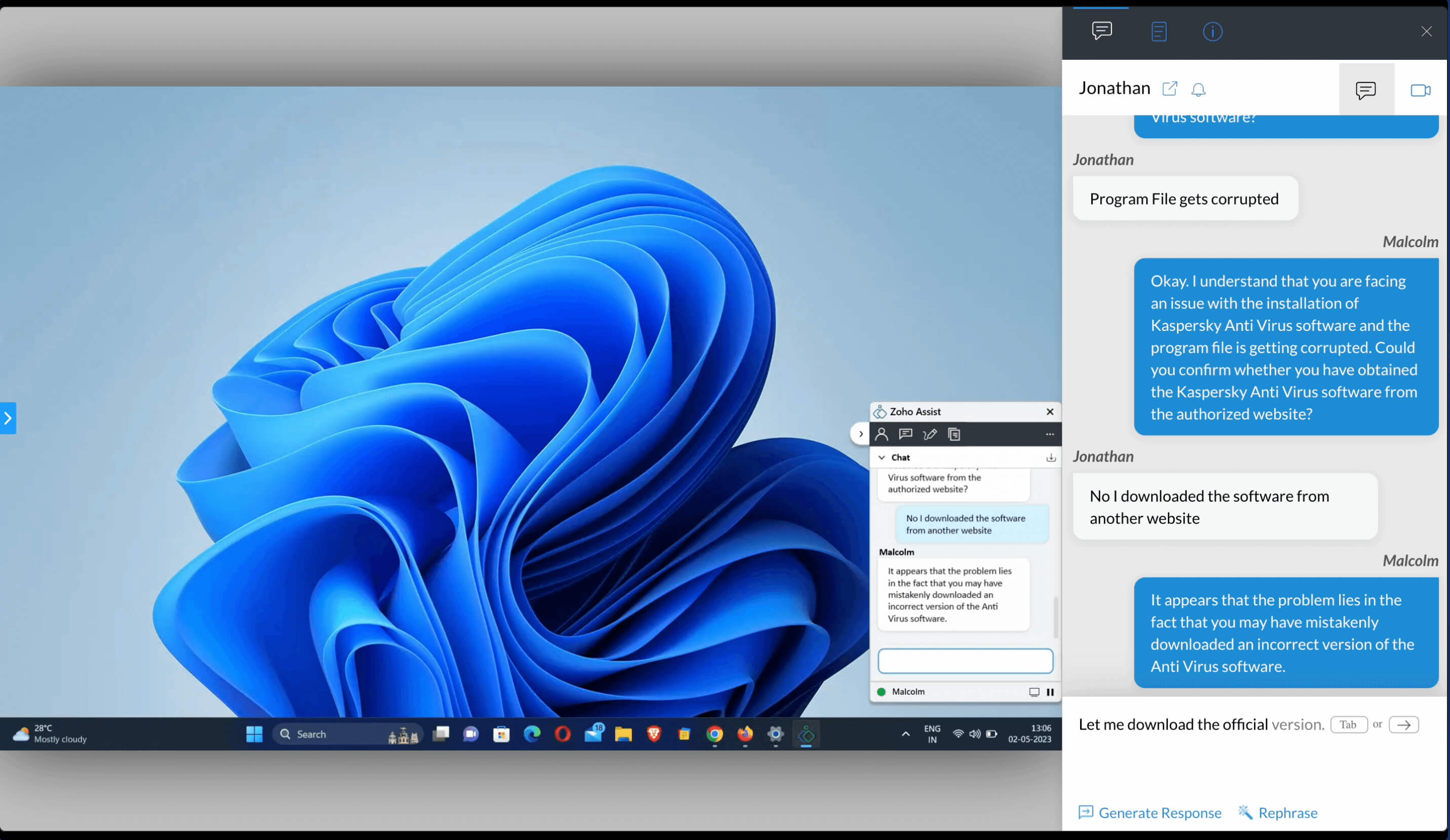Viewport: 1450px width, 840px height.
Task: Start video chat with camera icon
Action: pyautogui.click(x=1420, y=90)
